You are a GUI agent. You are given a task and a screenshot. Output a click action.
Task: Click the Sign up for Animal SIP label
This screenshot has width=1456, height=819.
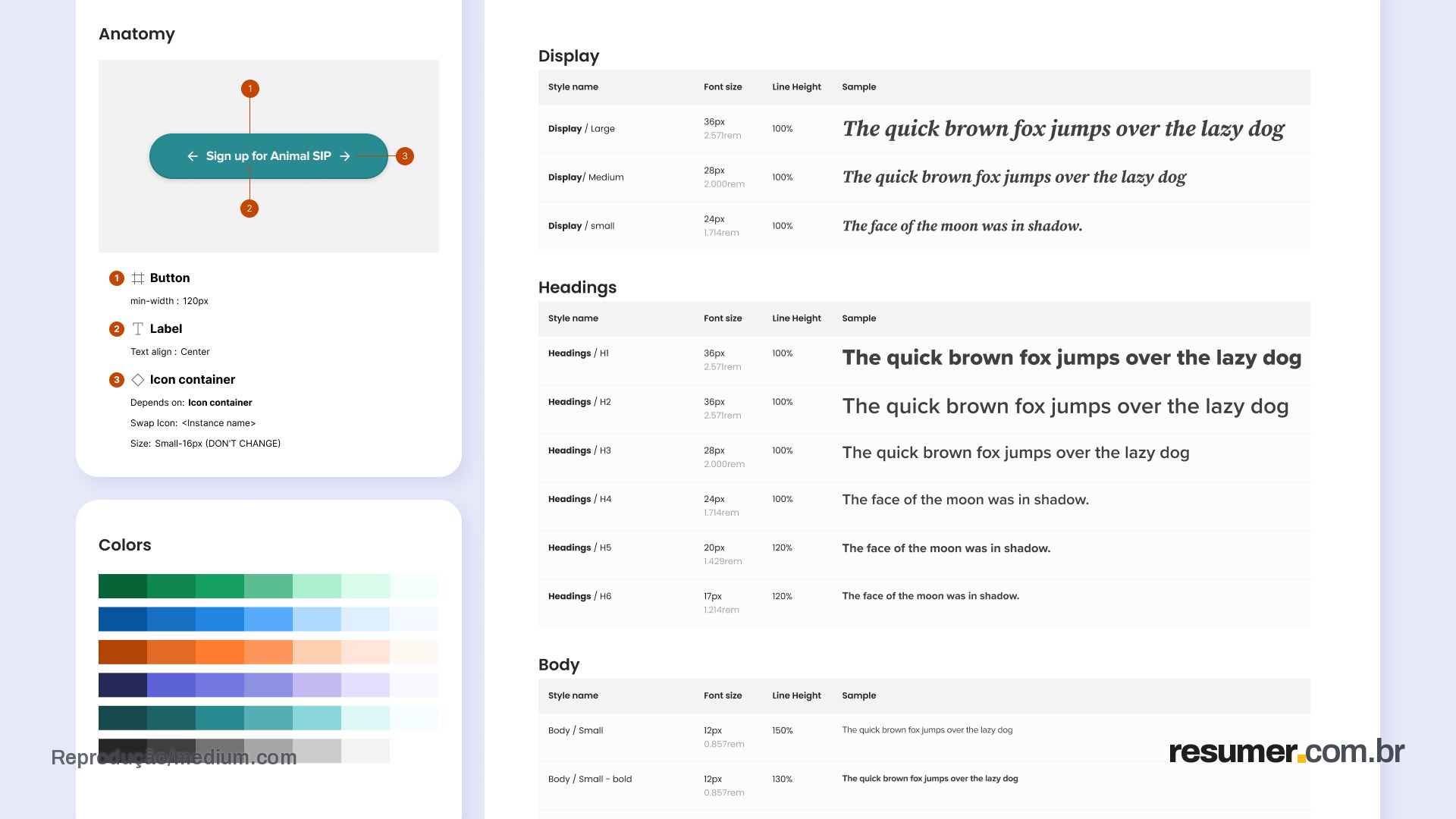tap(268, 156)
